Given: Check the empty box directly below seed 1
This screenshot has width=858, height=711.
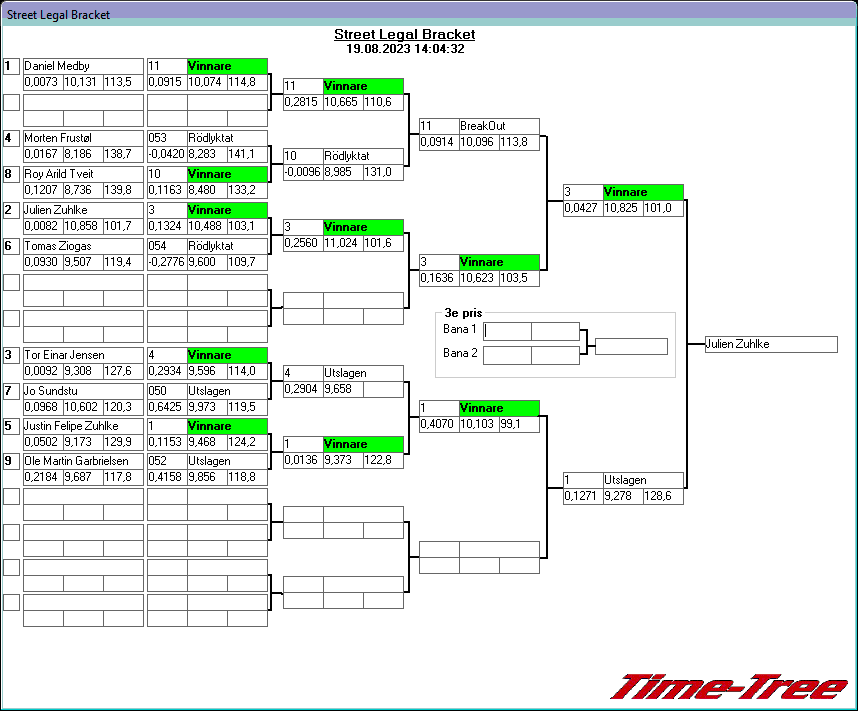Looking at the screenshot, I should [x=11, y=102].
